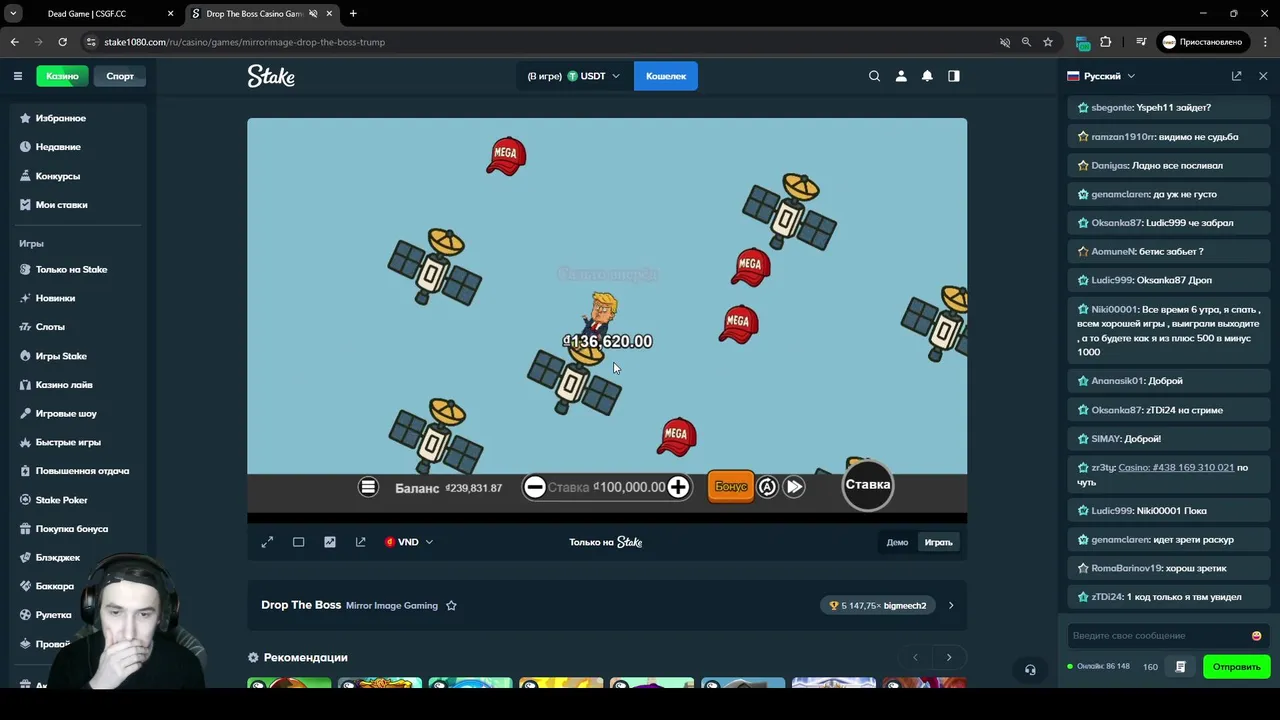Open the tab search dropdown arrow

click(13, 14)
